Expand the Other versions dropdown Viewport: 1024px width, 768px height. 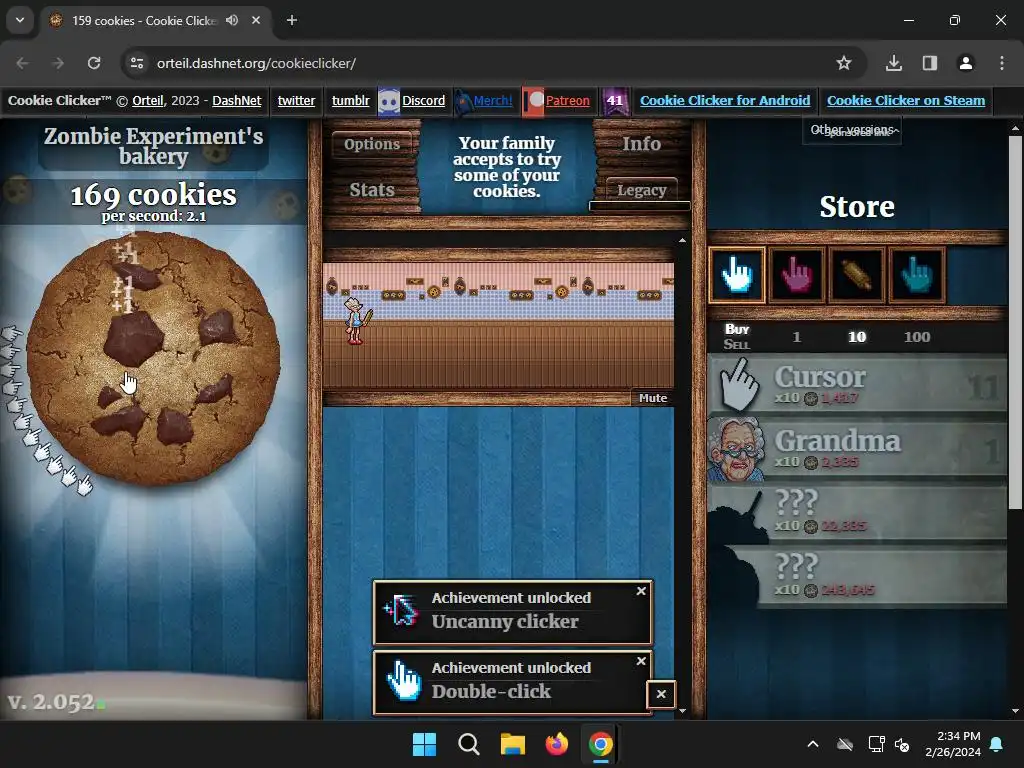point(852,130)
